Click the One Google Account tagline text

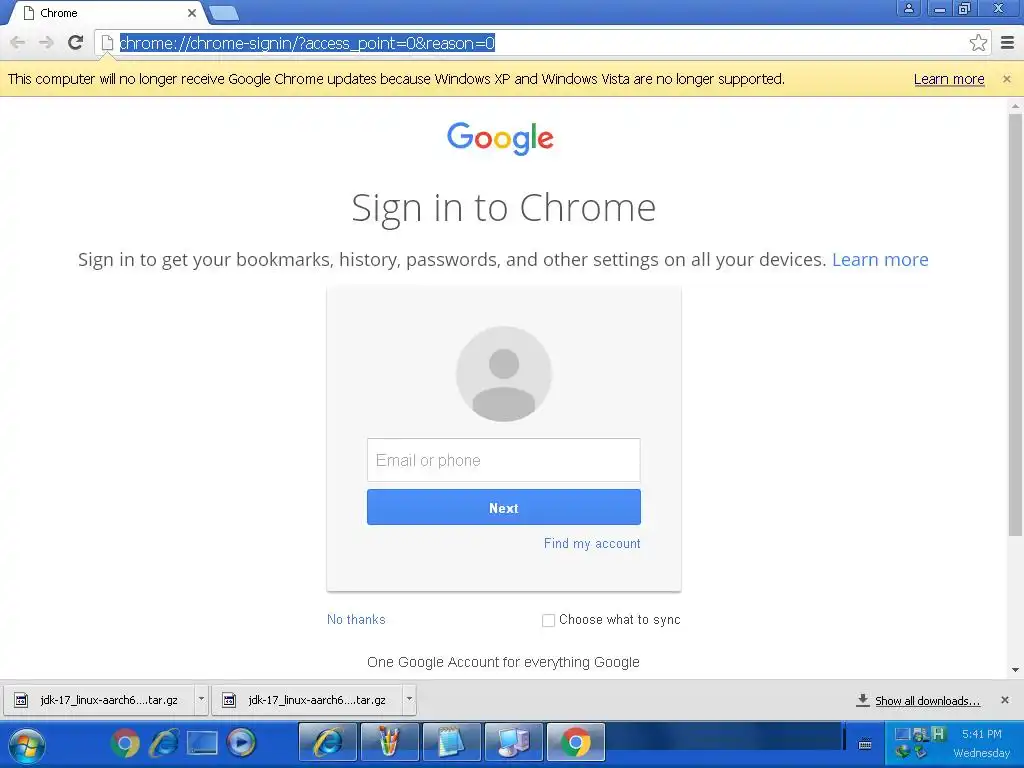click(x=503, y=662)
